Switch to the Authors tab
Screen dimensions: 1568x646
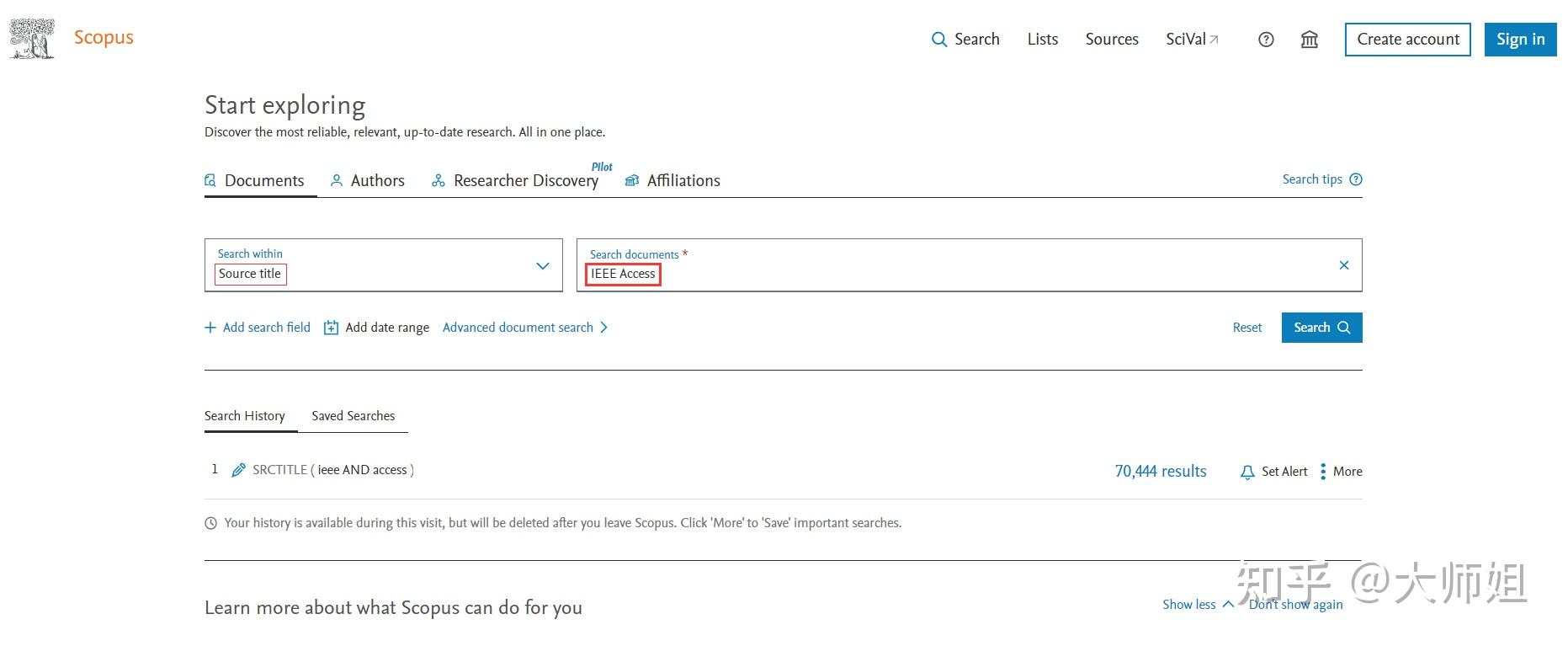368,180
